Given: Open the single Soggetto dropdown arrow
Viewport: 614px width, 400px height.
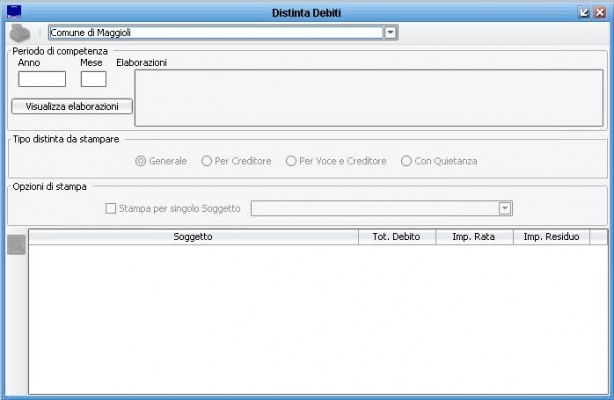Looking at the screenshot, I should pos(505,208).
